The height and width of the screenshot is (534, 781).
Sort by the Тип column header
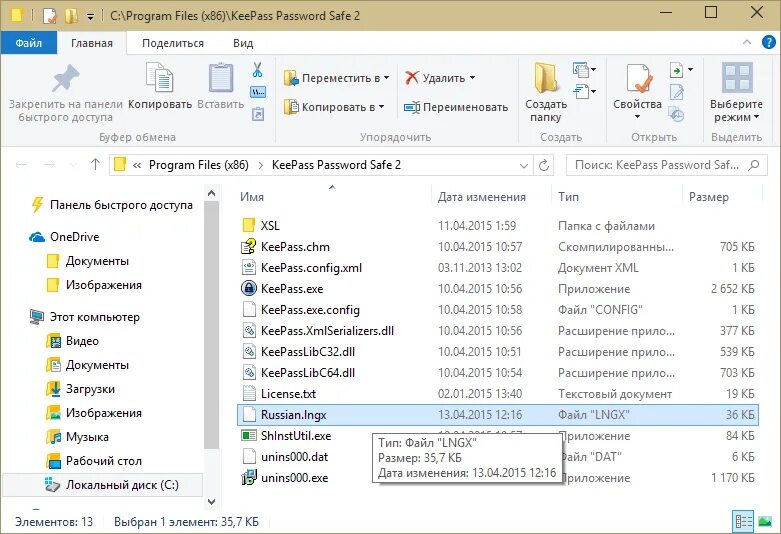tap(568, 197)
